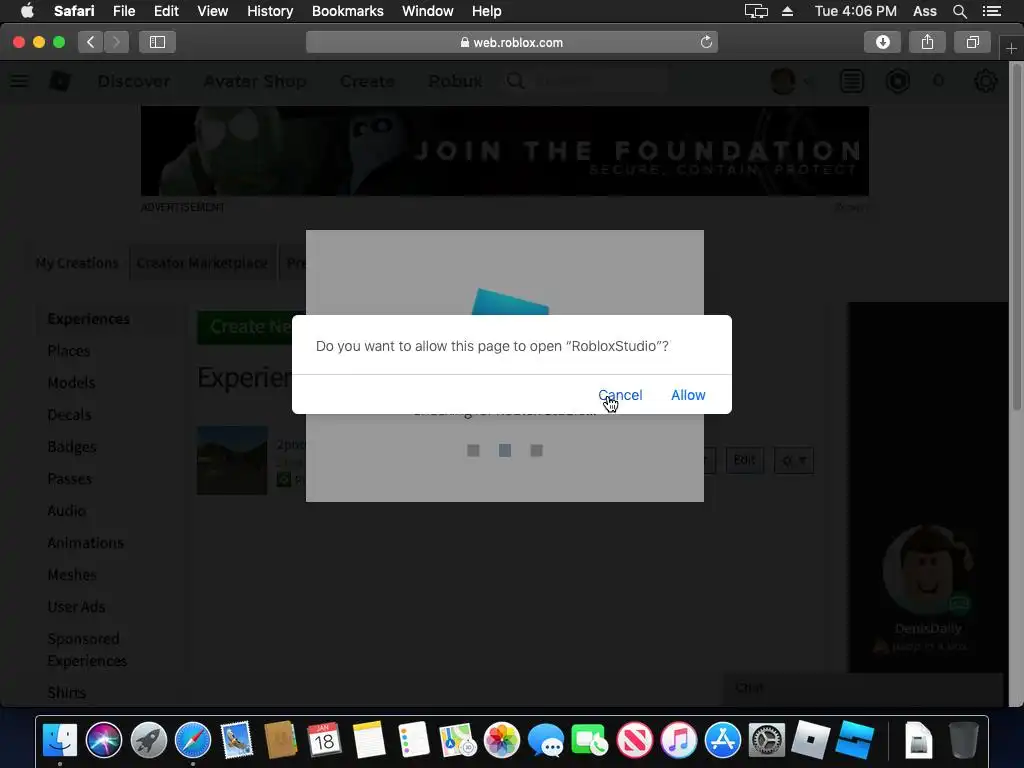Open App Store from the Dock
1024x768 pixels.
[722, 741]
